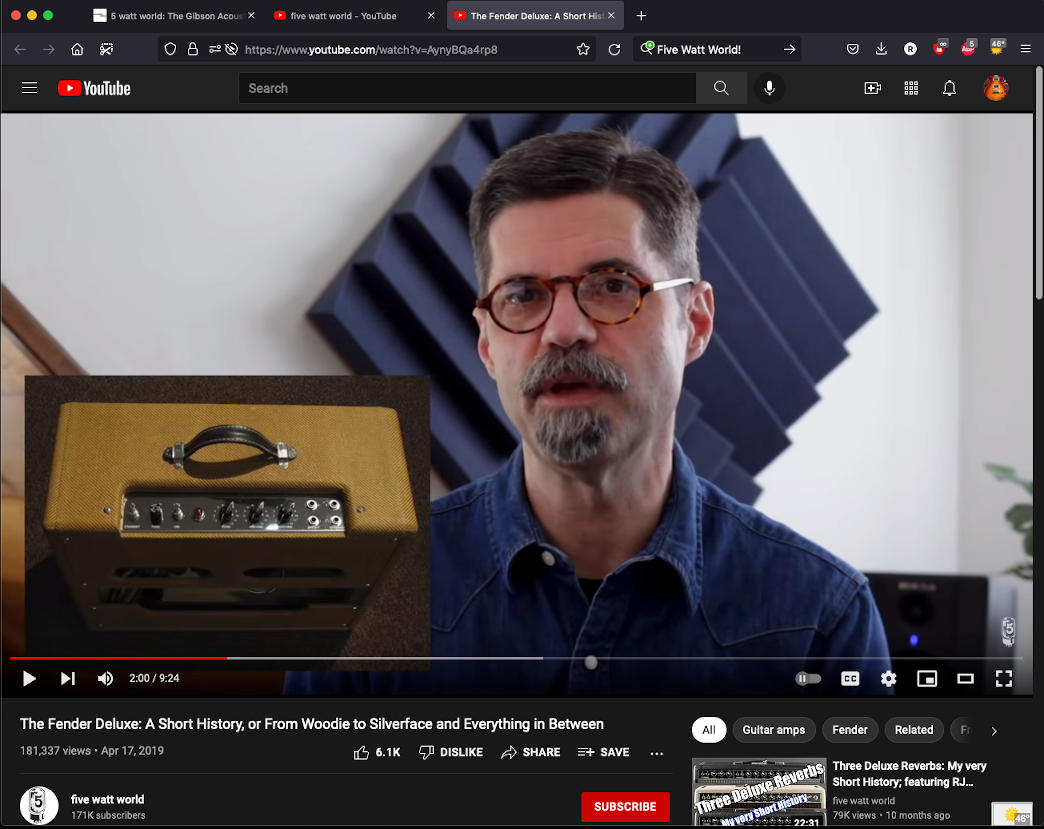1044x829 pixels.
Task: Subscribe to five watt world
Action: pos(625,806)
